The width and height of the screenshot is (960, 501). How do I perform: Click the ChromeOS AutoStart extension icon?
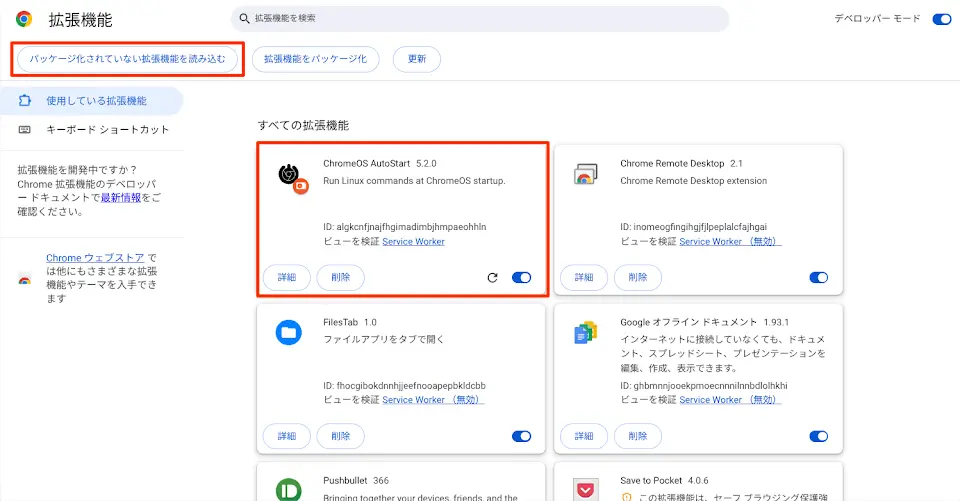click(293, 178)
